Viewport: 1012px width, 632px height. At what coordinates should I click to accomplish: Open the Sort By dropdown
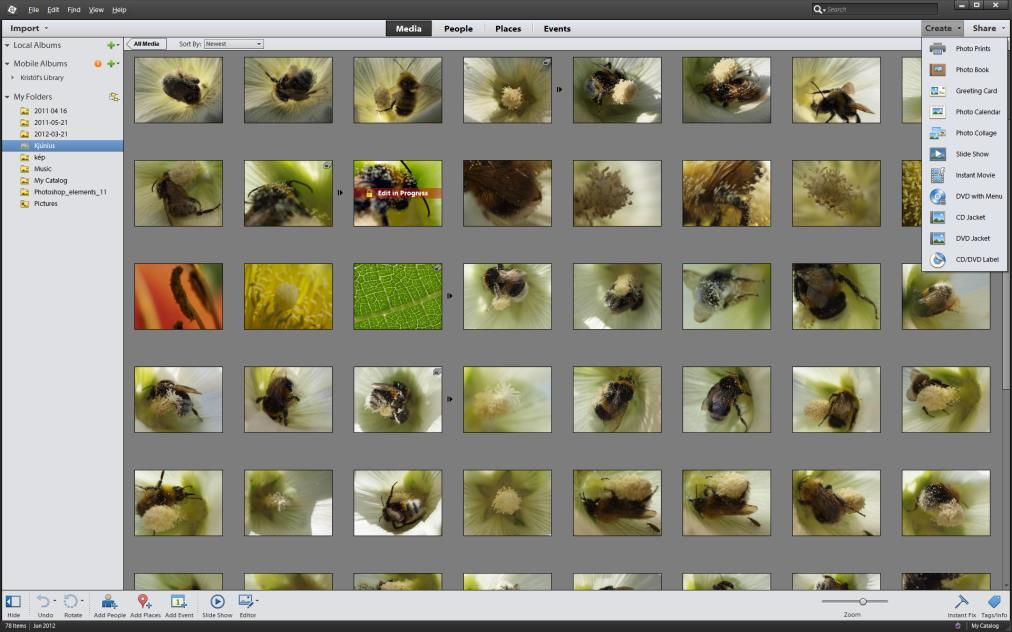(234, 44)
